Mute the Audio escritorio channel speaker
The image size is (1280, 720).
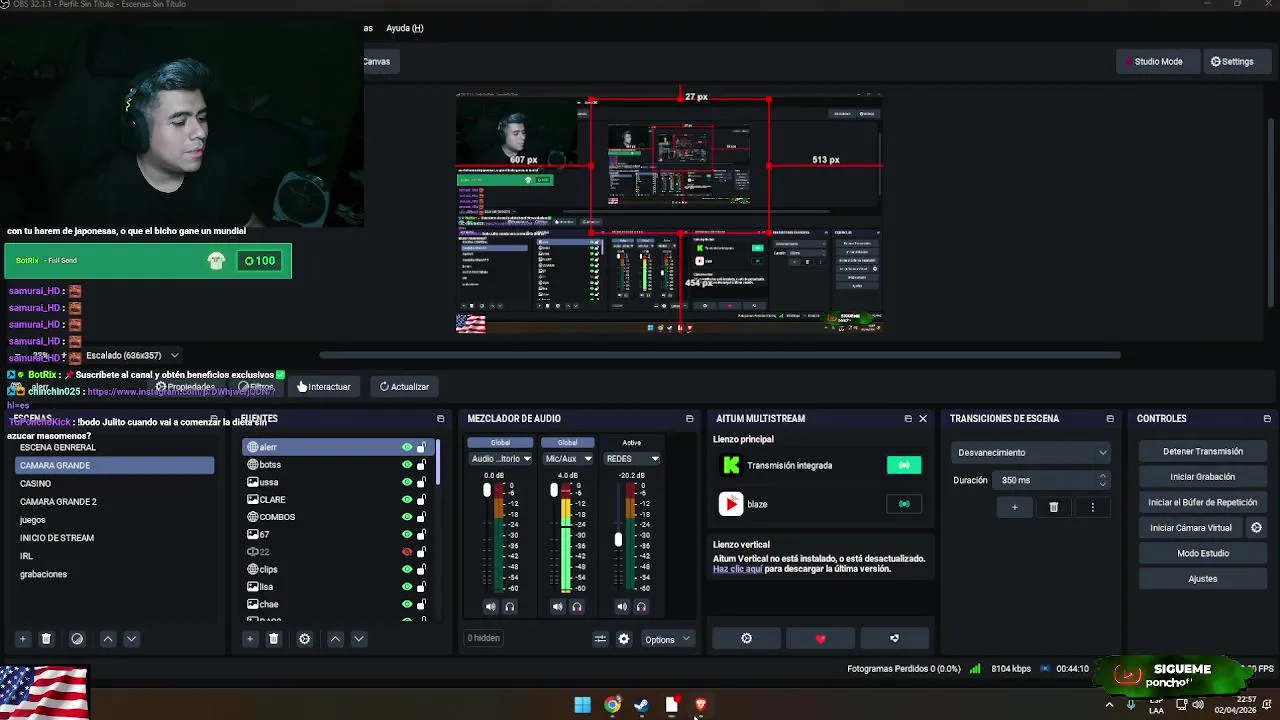point(490,606)
